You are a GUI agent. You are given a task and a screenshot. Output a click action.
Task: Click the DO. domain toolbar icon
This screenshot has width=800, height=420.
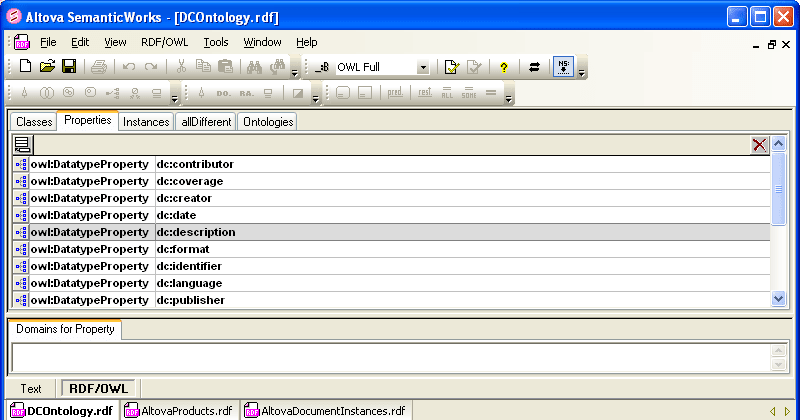point(223,93)
